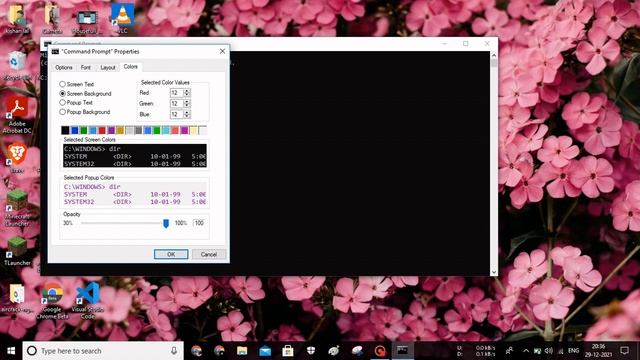Decrease the Green value with the down arrow
Viewport: 640px width, 360px height.
click(187, 106)
